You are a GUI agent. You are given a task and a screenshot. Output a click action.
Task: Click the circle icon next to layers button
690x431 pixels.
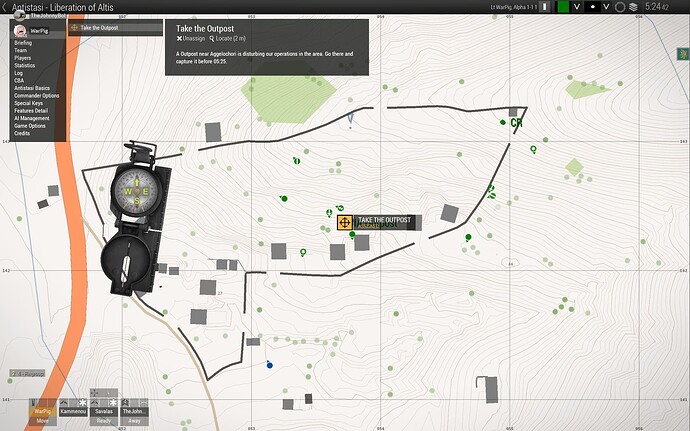[x=620, y=7]
